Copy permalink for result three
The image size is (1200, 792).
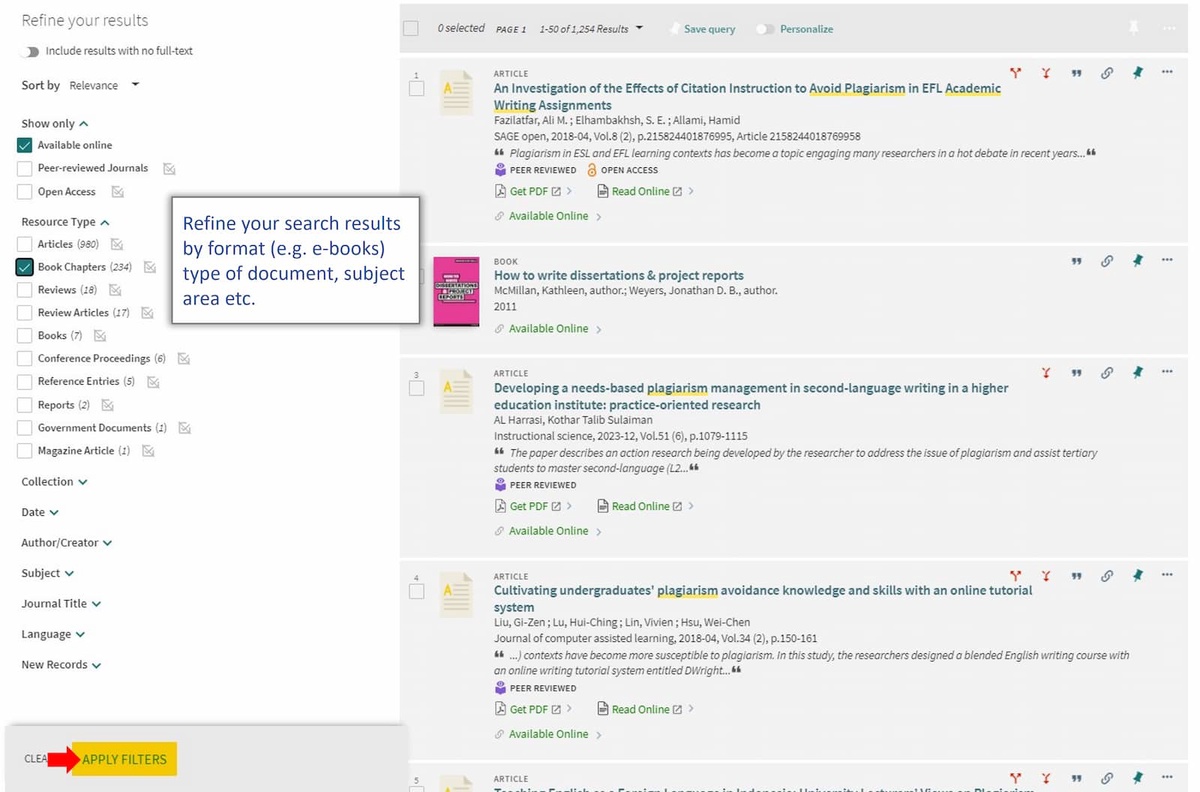point(1107,371)
